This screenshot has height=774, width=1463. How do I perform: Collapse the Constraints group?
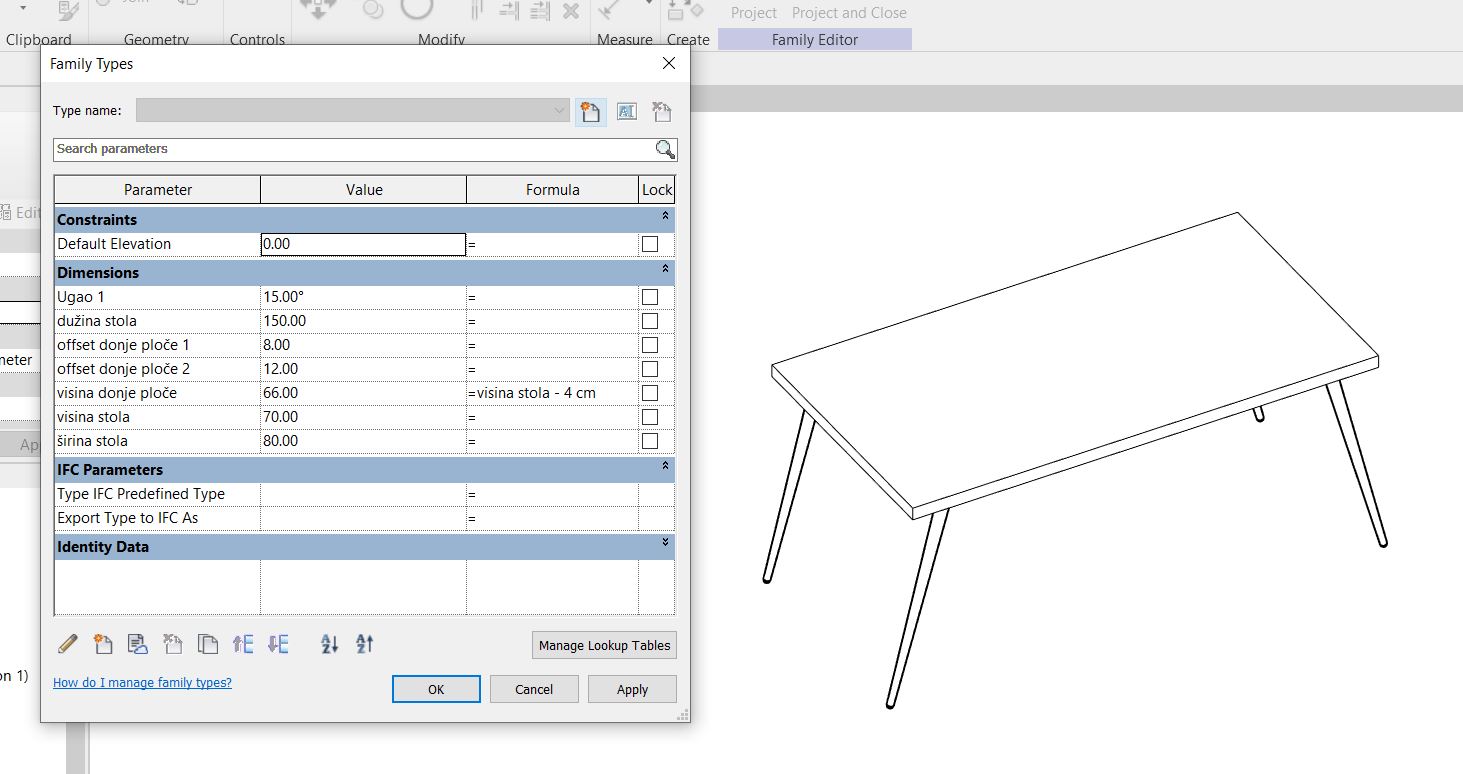coord(665,217)
